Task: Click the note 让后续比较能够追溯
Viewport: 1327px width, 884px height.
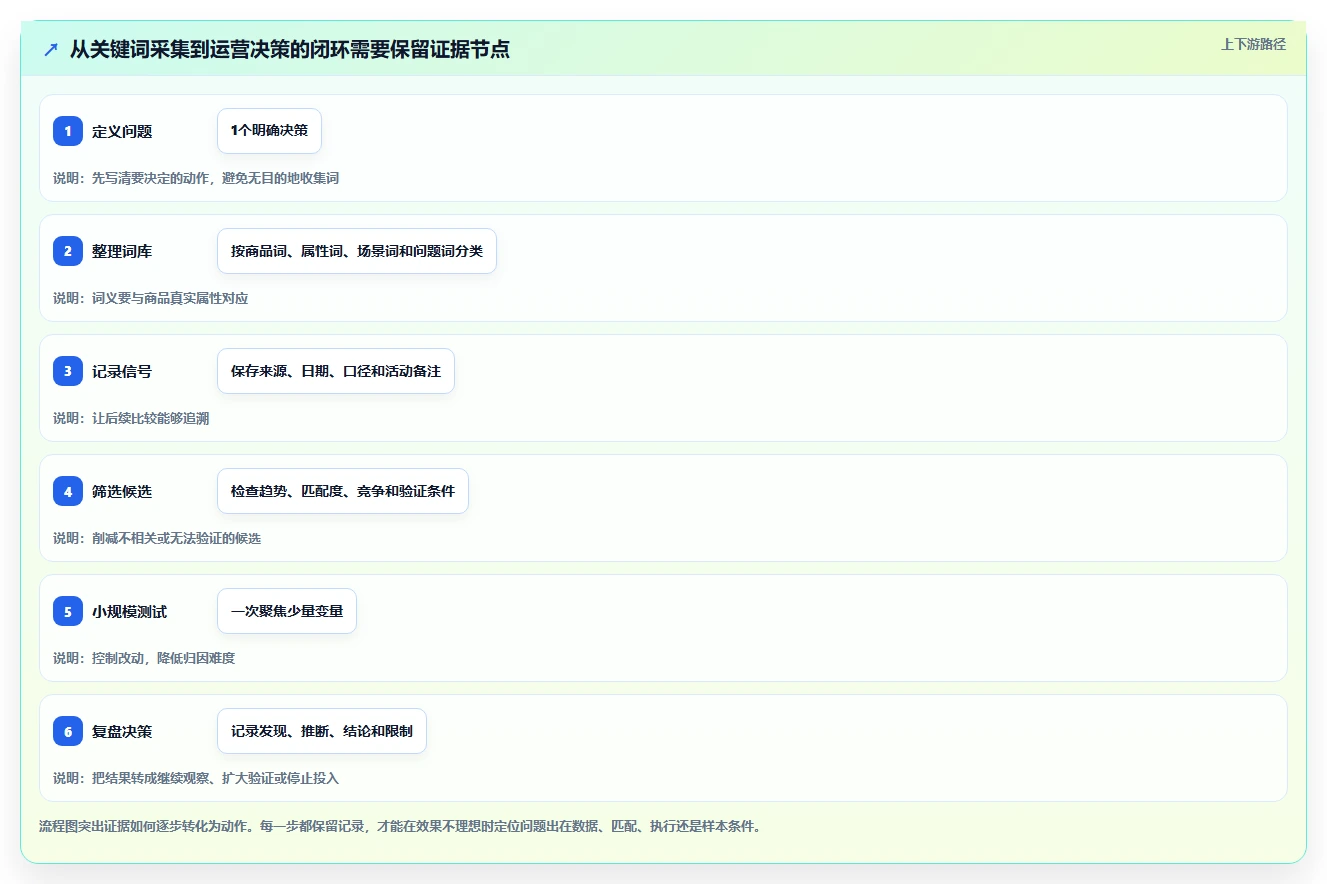Action: click(x=131, y=418)
